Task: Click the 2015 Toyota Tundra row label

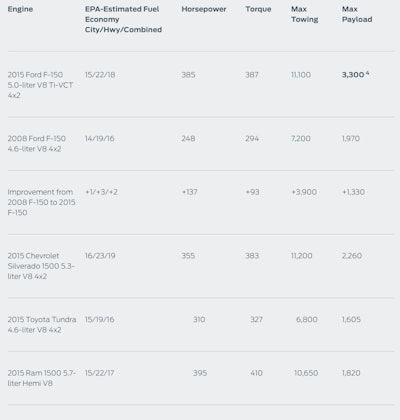Action: coord(42,325)
